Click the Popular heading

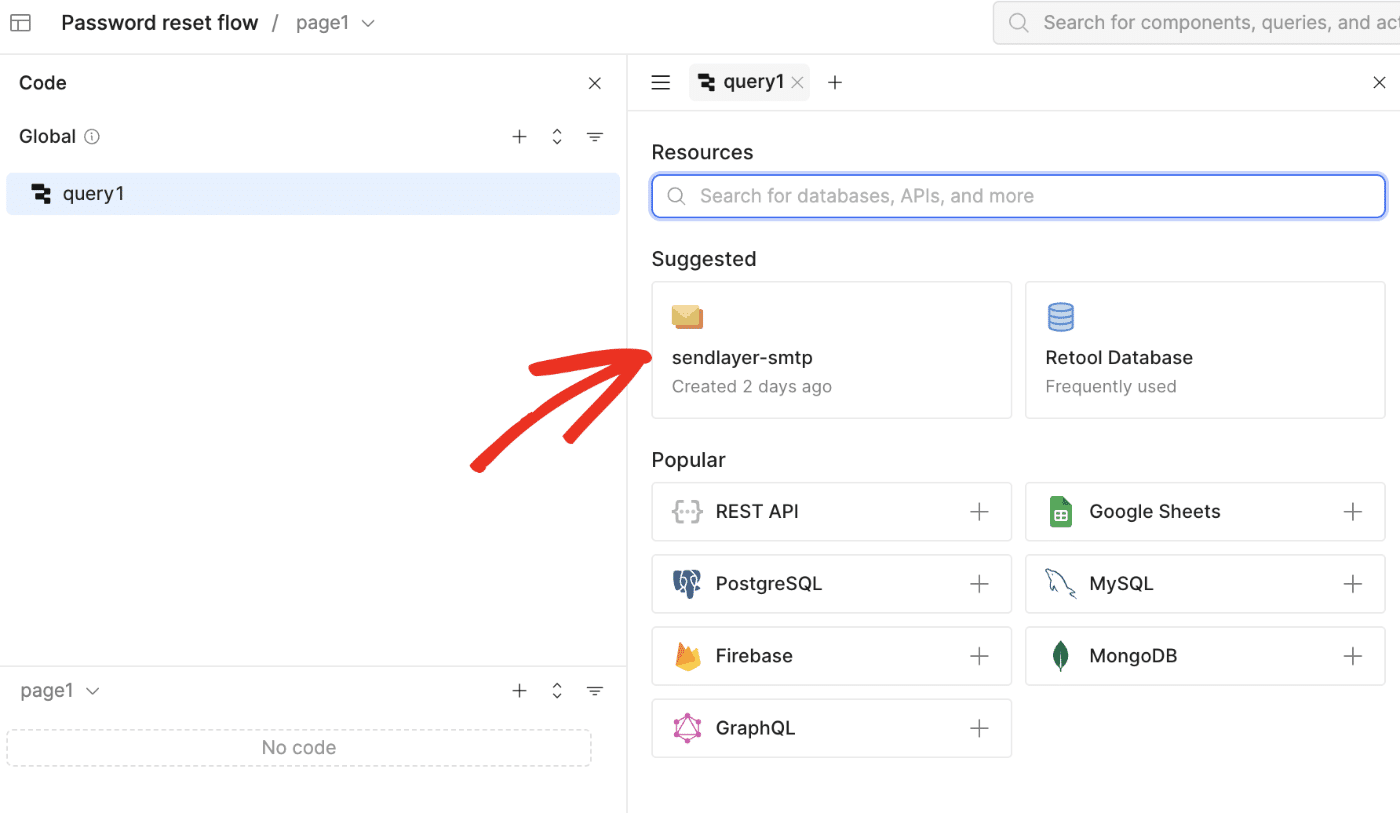pyautogui.click(x=688, y=460)
